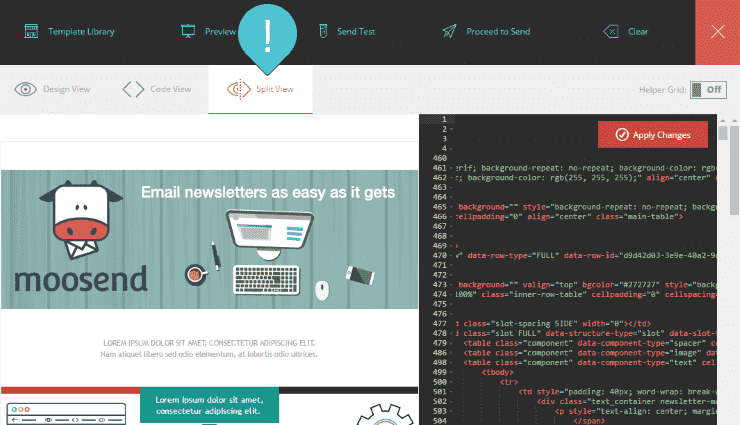Click the 'Email newsletters as easy as it gets' headline
Viewport: 740px width, 425px height.
pos(268,192)
